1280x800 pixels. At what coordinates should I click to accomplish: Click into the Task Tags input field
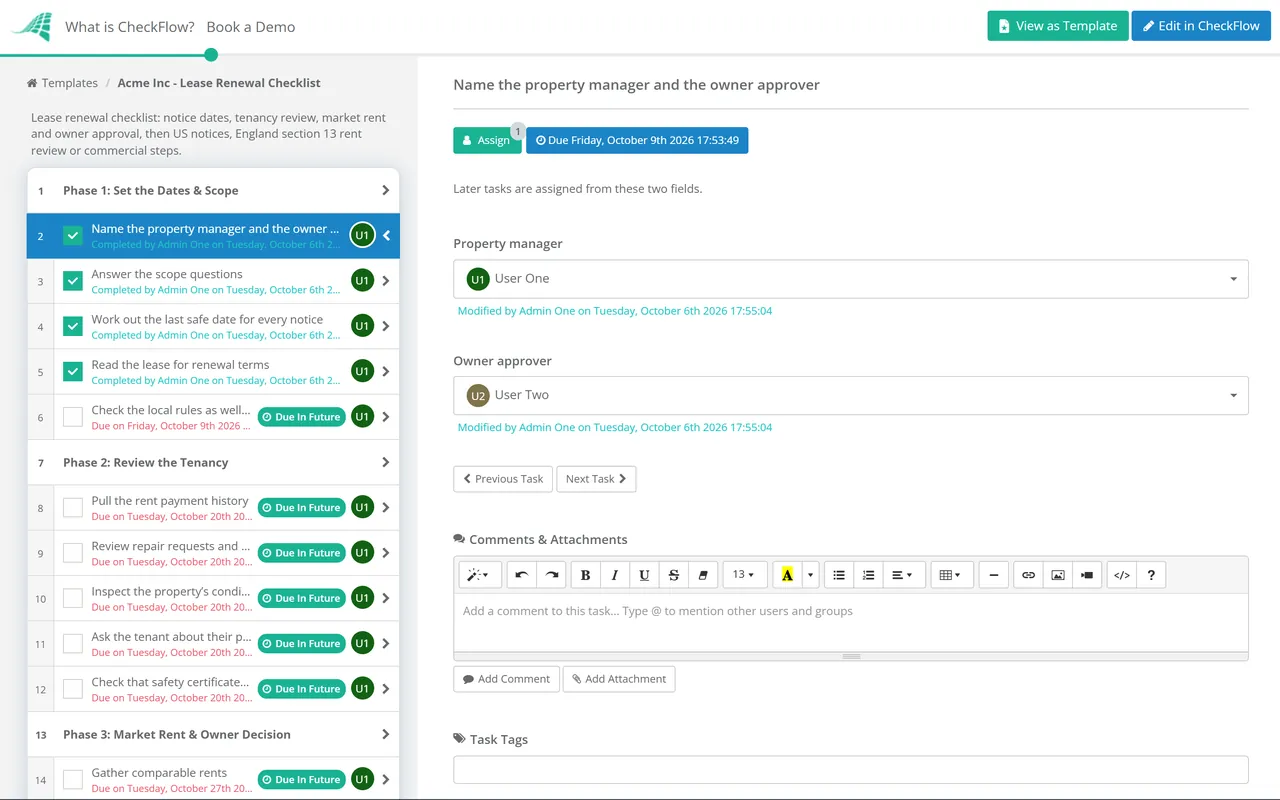pos(851,770)
